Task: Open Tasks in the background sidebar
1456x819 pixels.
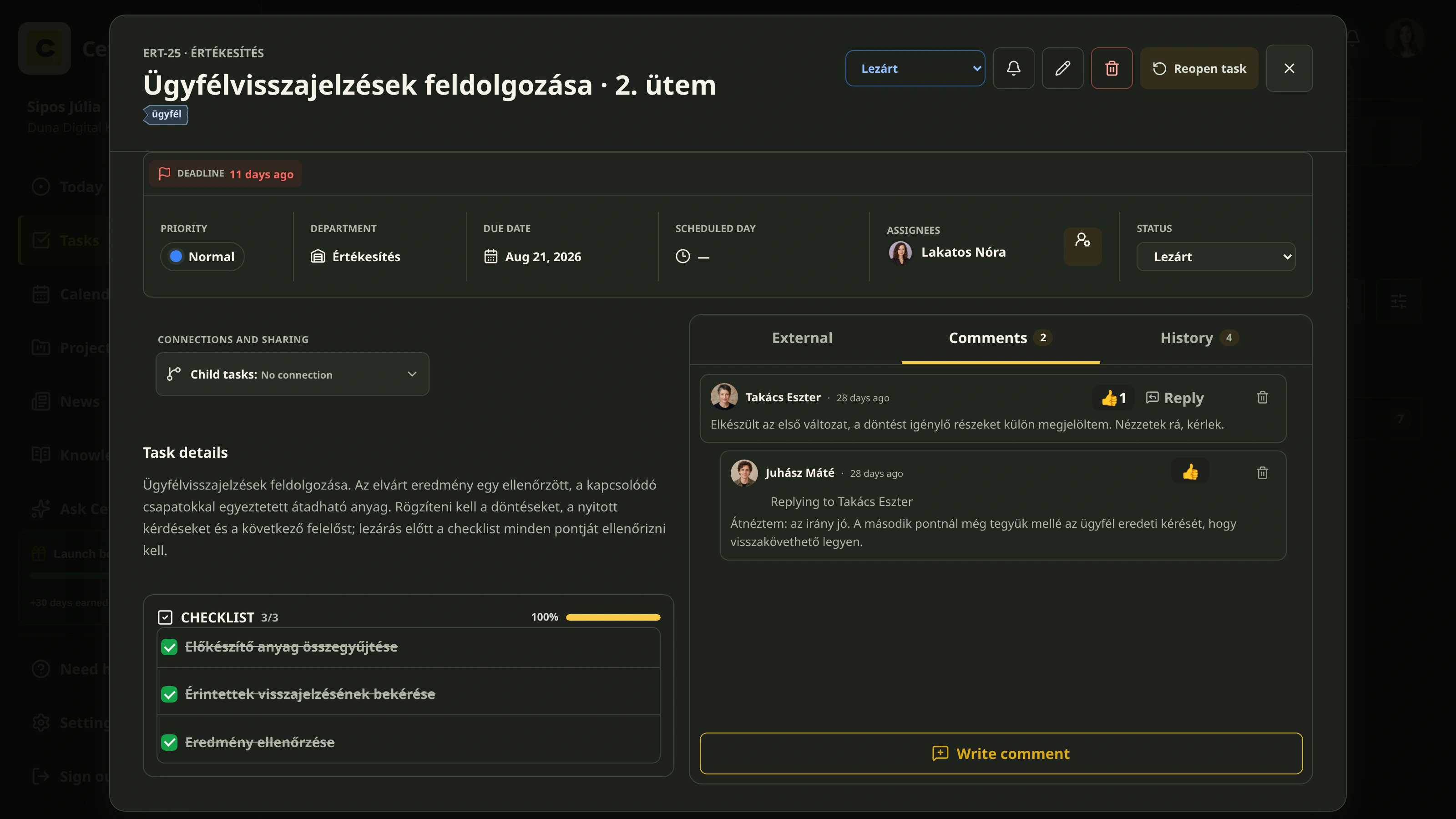Action: (x=65, y=240)
